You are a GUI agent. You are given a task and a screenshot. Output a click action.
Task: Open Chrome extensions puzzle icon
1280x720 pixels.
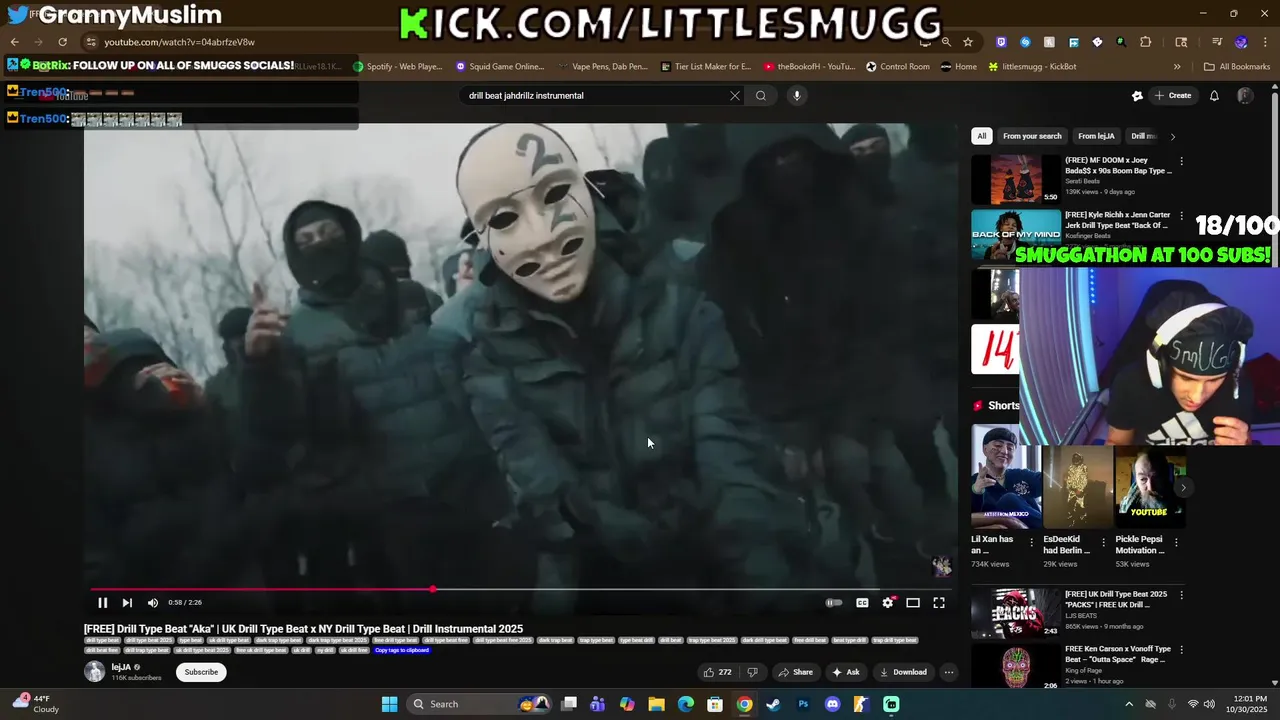tap(1146, 42)
